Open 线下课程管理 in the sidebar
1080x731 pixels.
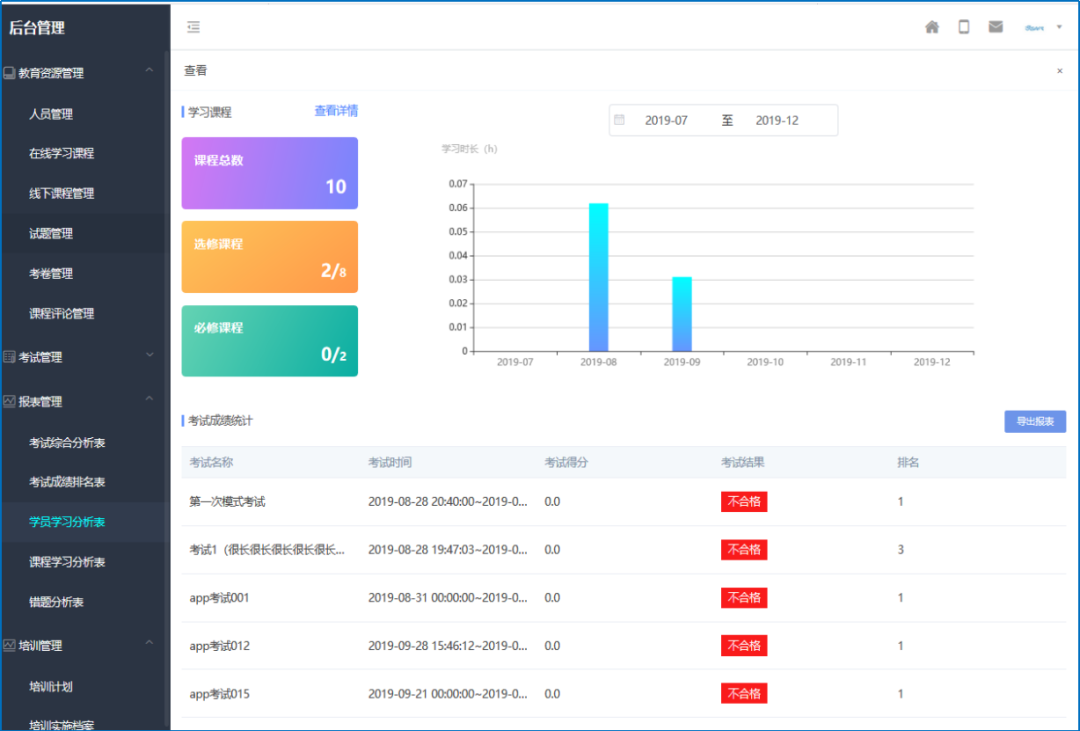61,194
